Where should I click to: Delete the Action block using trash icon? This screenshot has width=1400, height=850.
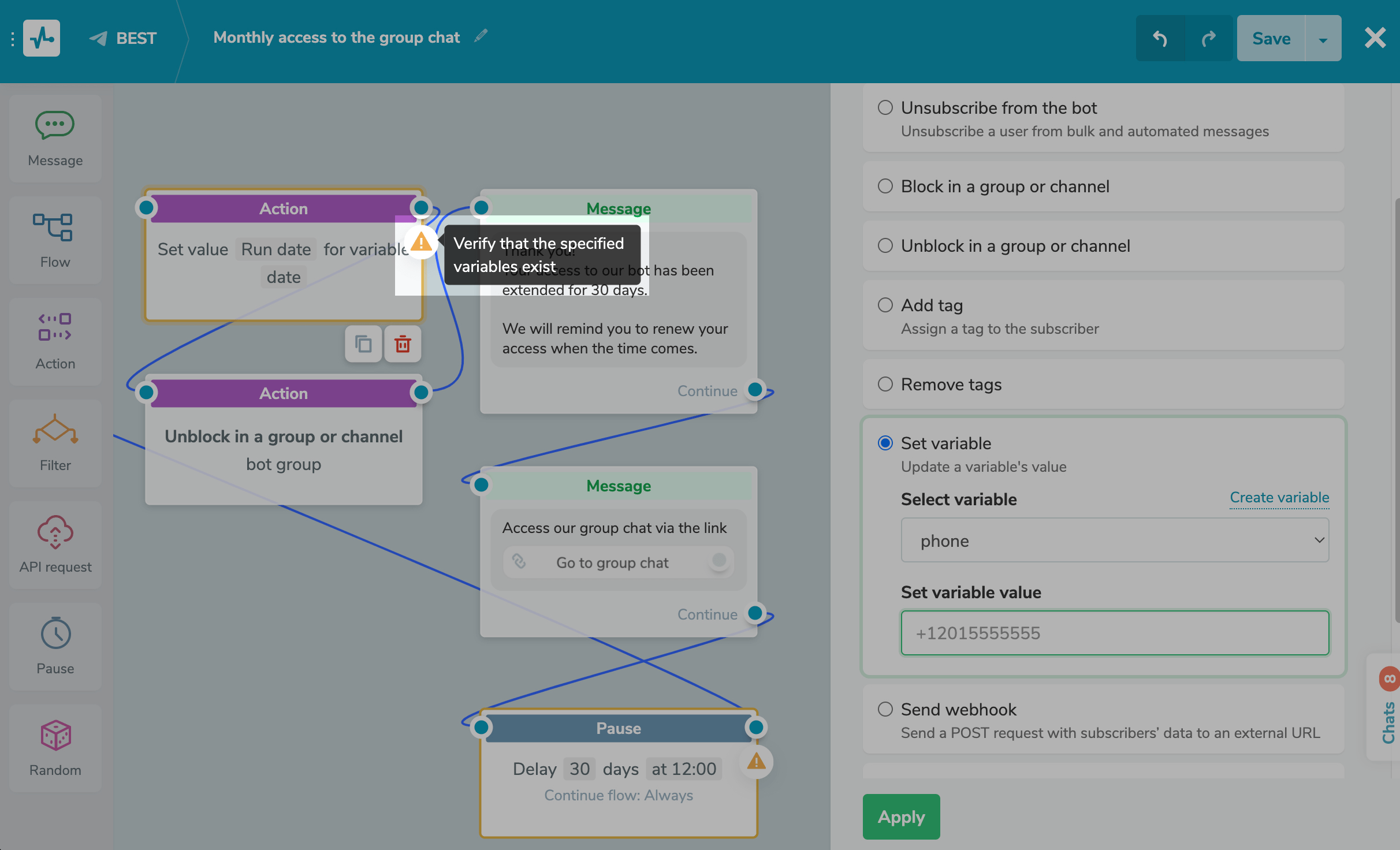[x=403, y=344]
